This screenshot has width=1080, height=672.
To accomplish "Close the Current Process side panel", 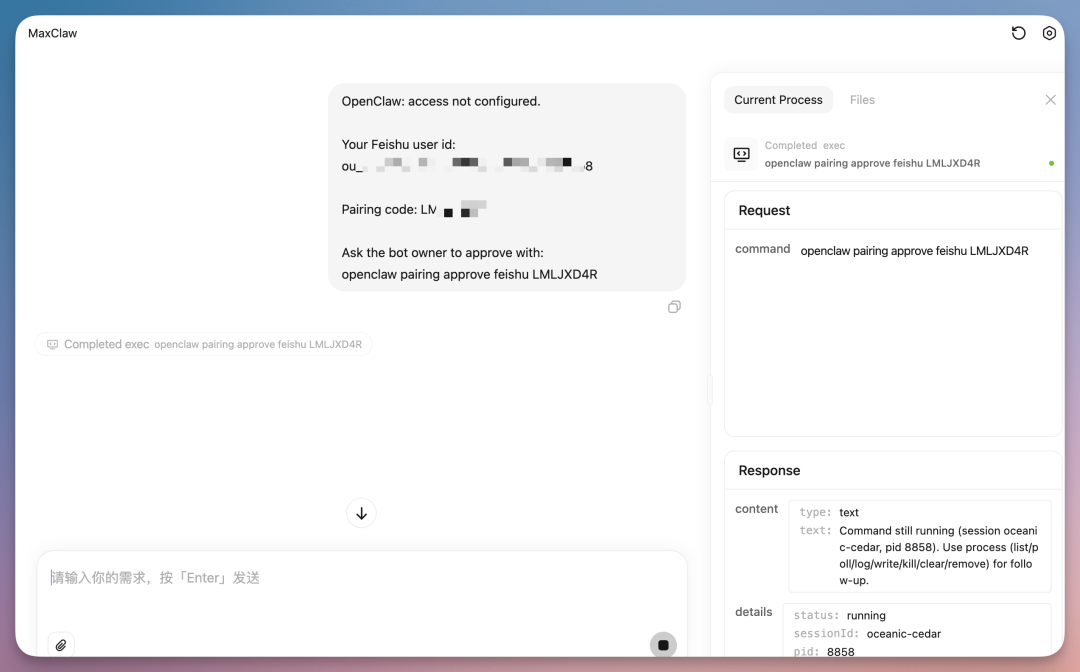I will 1050,100.
